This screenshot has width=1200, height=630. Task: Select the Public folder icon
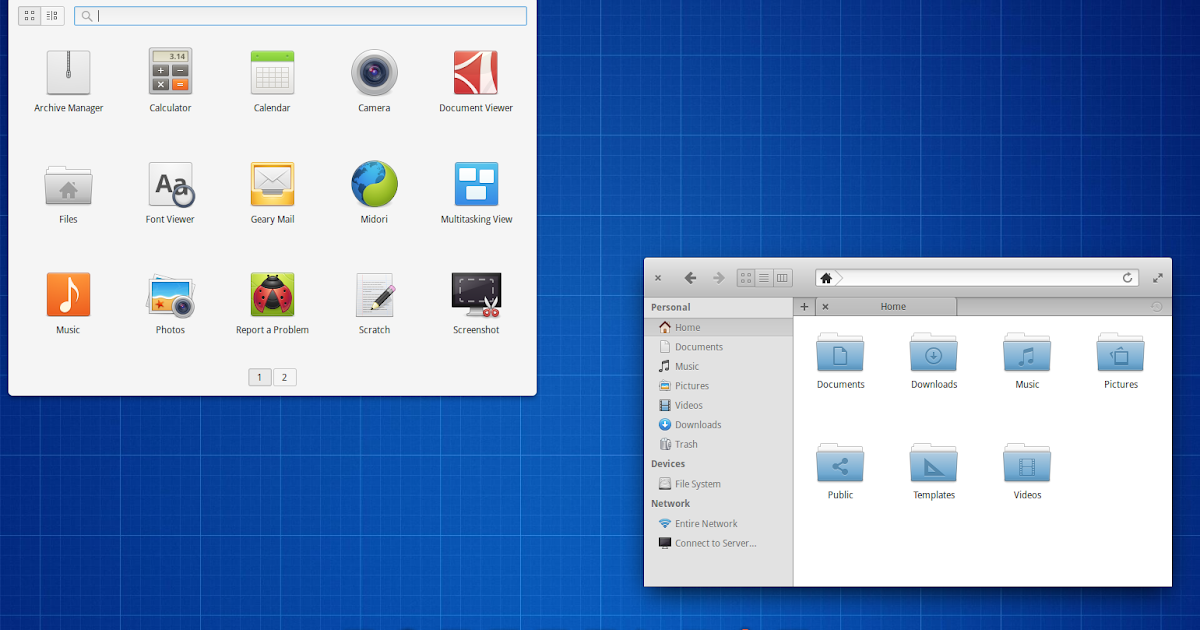point(840,463)
